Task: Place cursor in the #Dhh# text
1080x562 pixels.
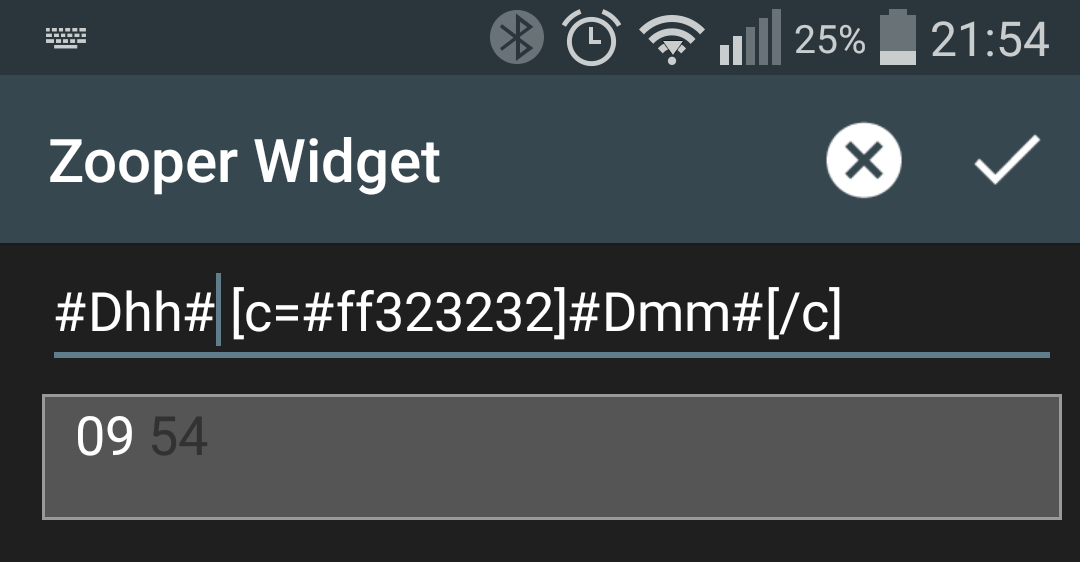Action: tap(134, 313)
